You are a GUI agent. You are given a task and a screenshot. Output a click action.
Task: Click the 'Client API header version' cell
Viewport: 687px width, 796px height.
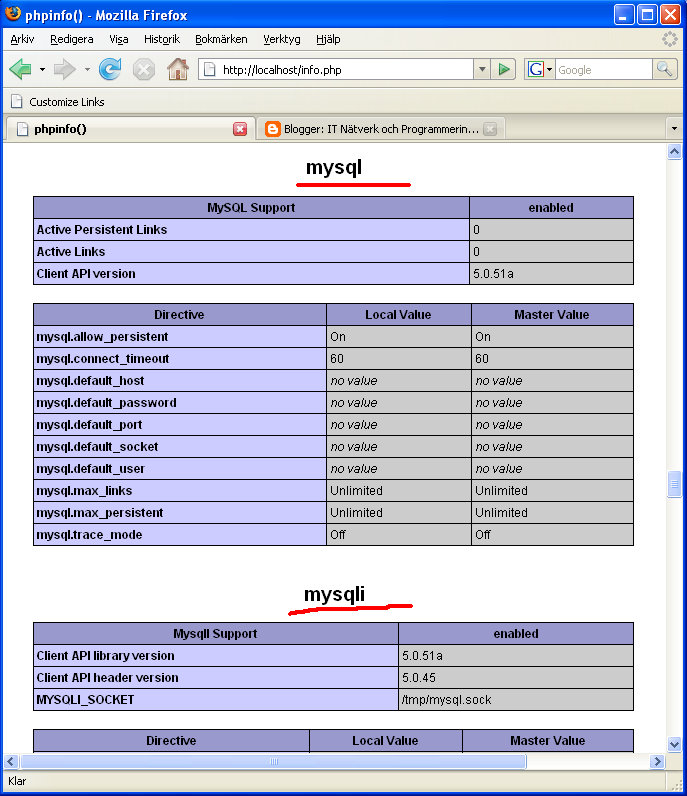click(x=216, y=677)
